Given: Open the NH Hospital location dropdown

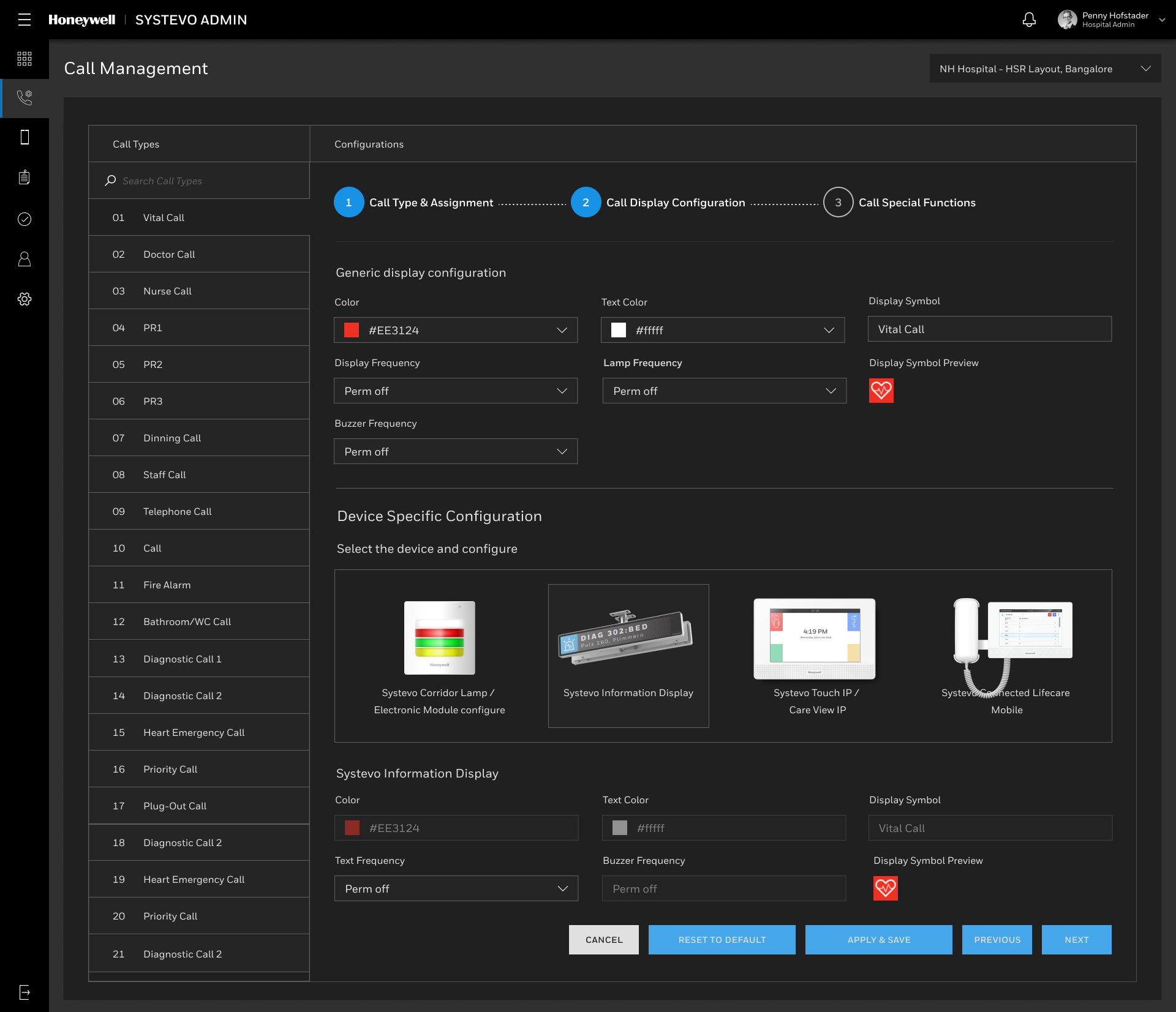Looking at the screenshot, I should 1045,69.
